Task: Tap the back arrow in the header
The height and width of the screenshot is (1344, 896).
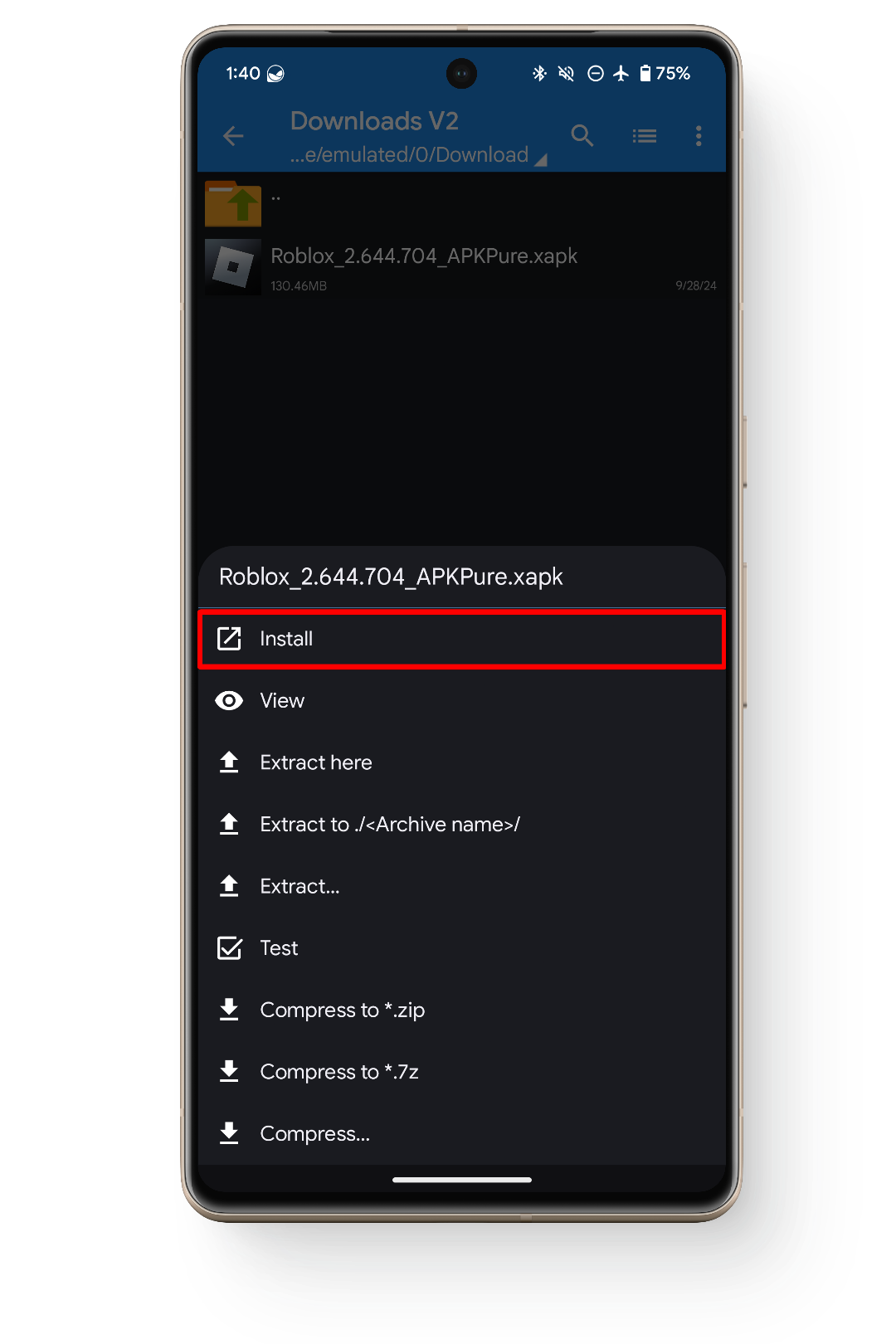Action: (233, 136)
